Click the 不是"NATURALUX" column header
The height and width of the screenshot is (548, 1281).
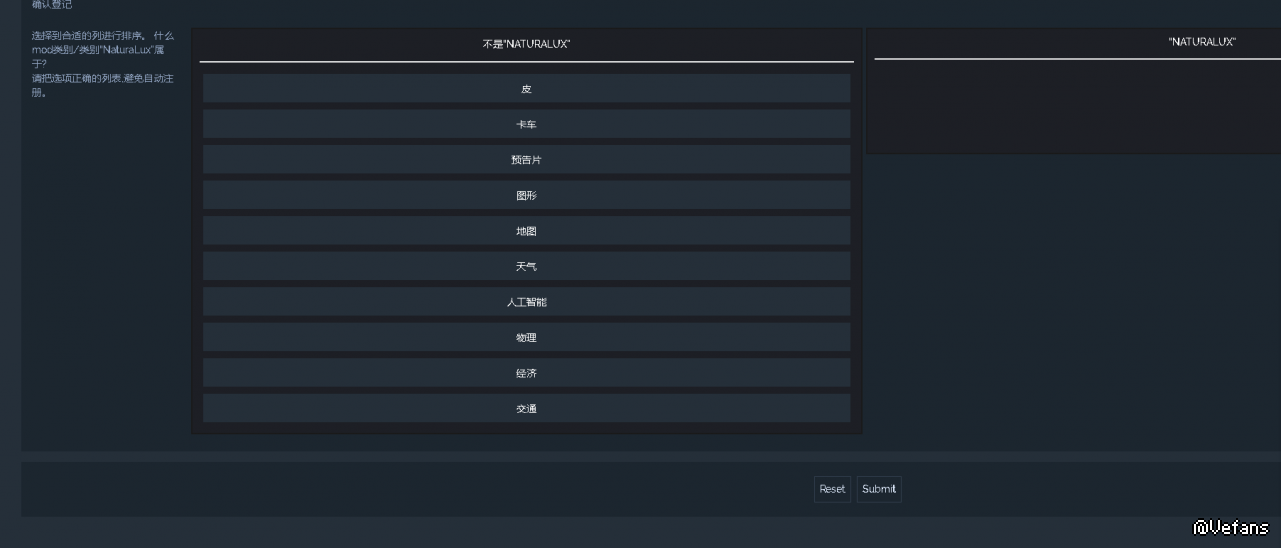[x=526, y=44]
